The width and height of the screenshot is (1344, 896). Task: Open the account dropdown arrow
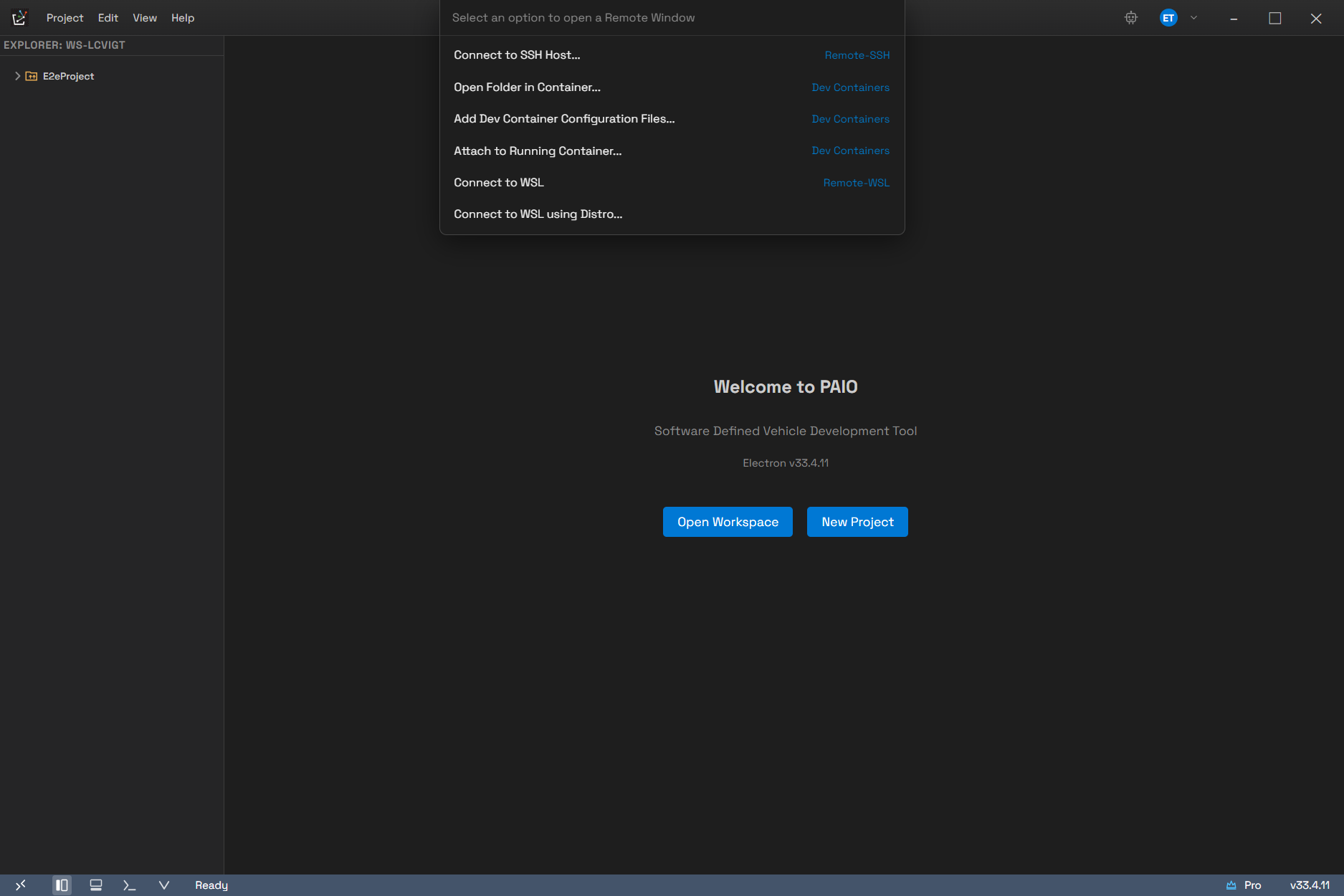pyautogui.click(x=1193, y=18)
